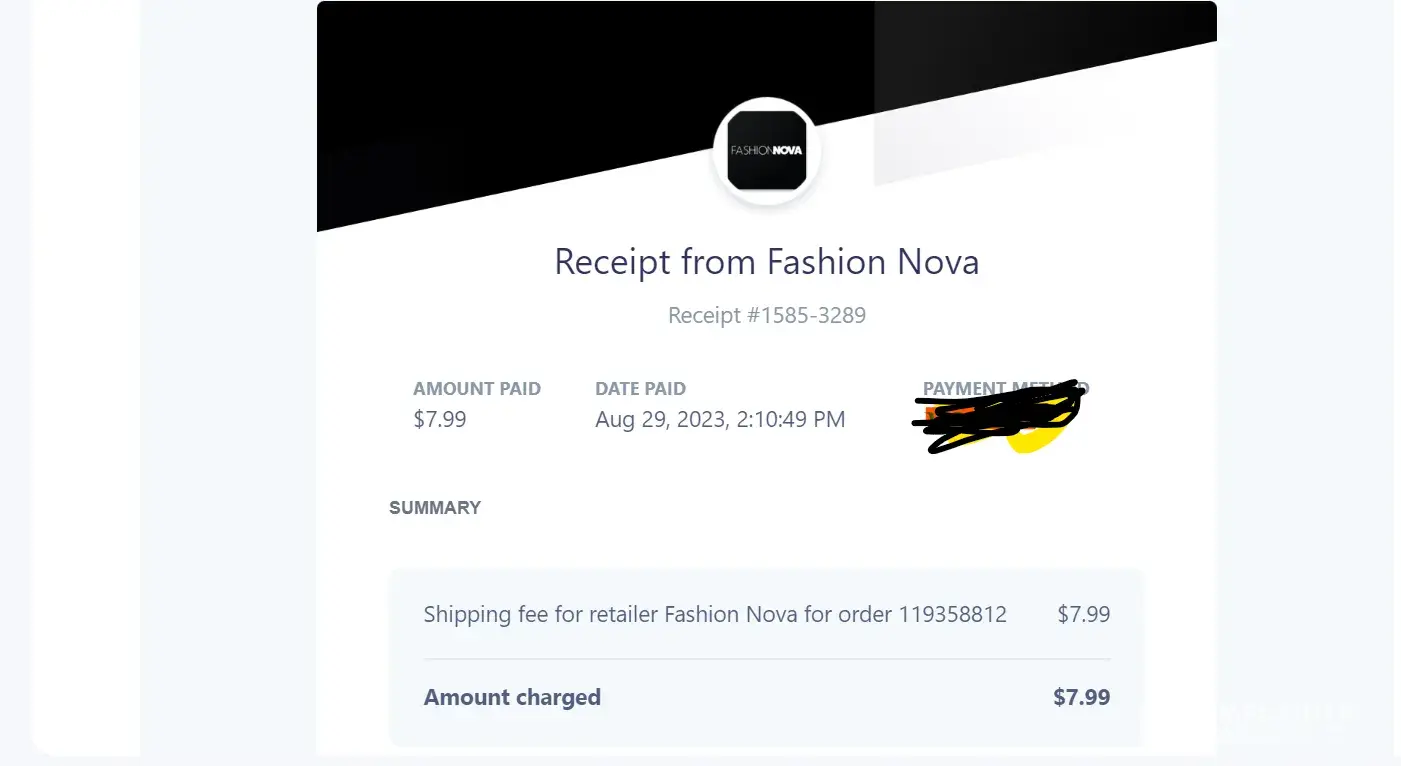The width and height of the screenshot is (1401, 766).
Task: Click the time 2:10:49 PM
Action: pos(790,420)
